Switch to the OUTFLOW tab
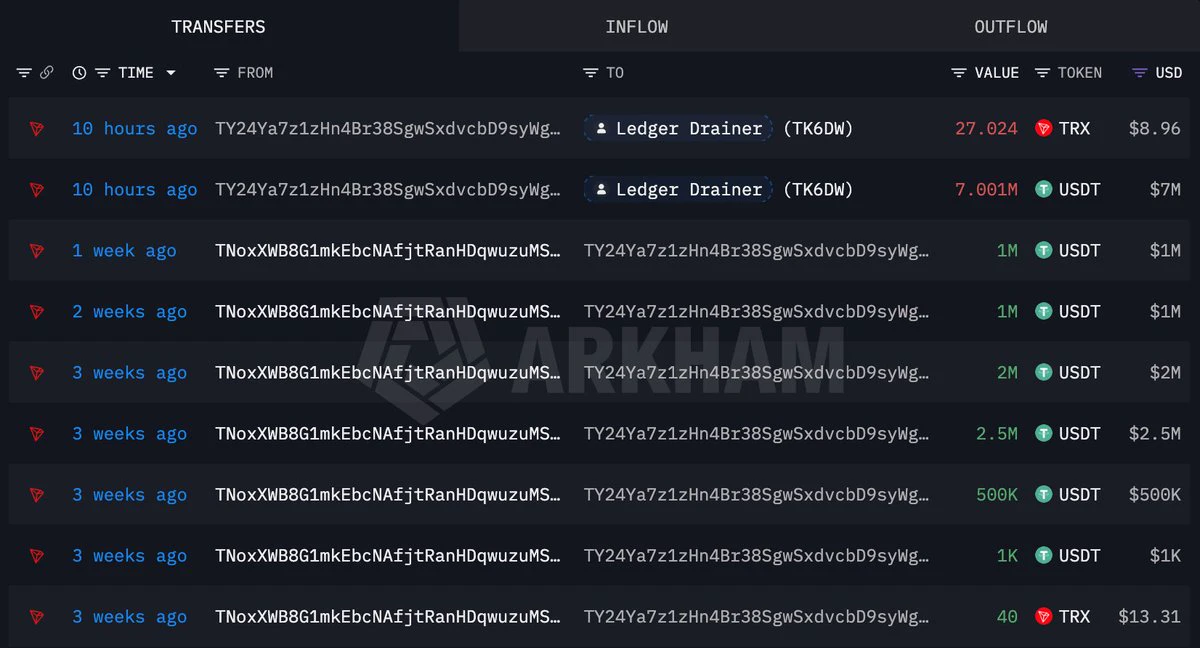The image size is (1200, 648). tap(1011, 27)
